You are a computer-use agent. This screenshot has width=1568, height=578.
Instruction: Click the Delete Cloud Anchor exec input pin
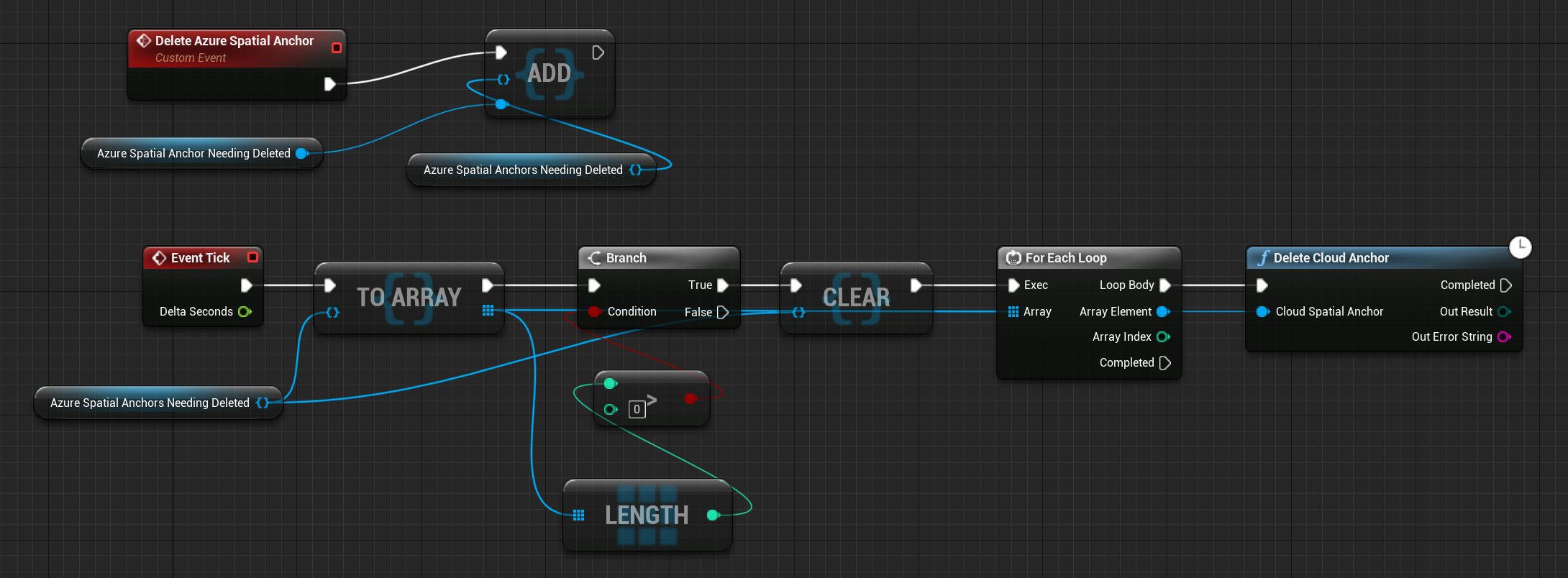pos(1262,285)
